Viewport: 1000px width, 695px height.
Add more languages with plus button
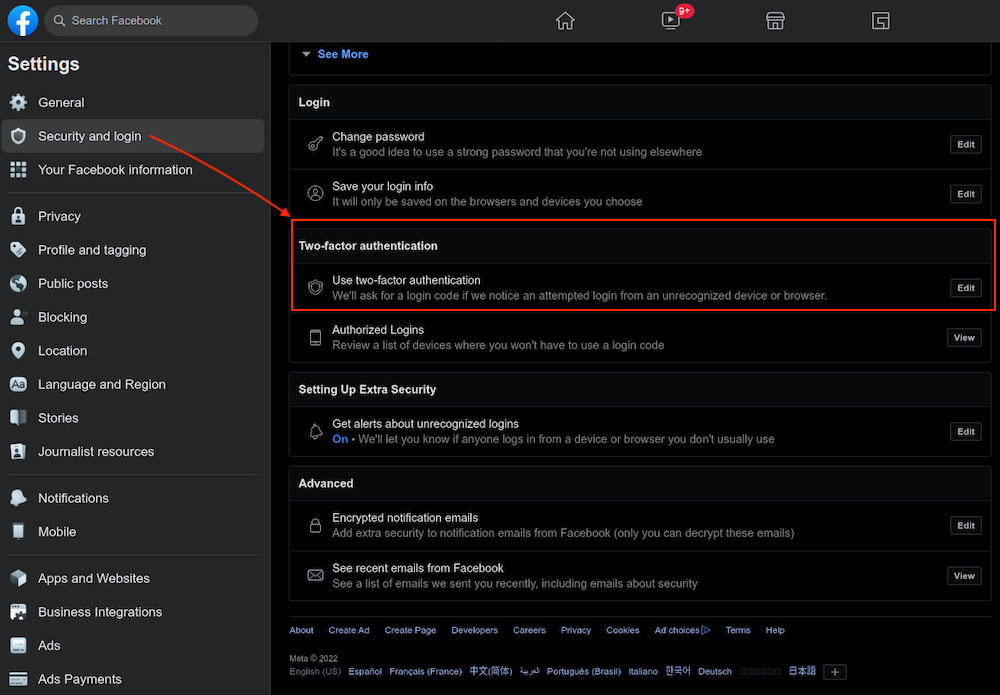click(x=836, y=672)
